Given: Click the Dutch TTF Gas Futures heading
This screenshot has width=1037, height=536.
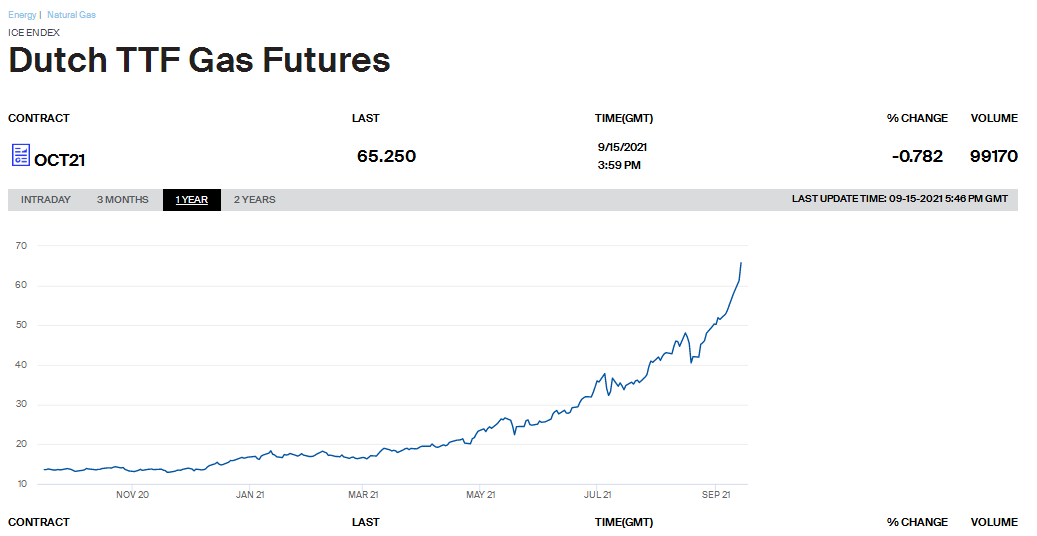Looking at the screenshot, I should 199,60.
